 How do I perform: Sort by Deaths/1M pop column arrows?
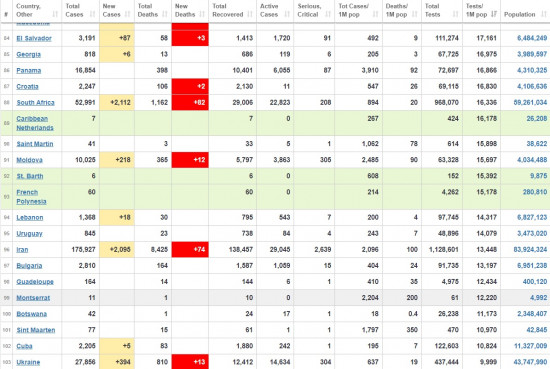click(415, 14)
